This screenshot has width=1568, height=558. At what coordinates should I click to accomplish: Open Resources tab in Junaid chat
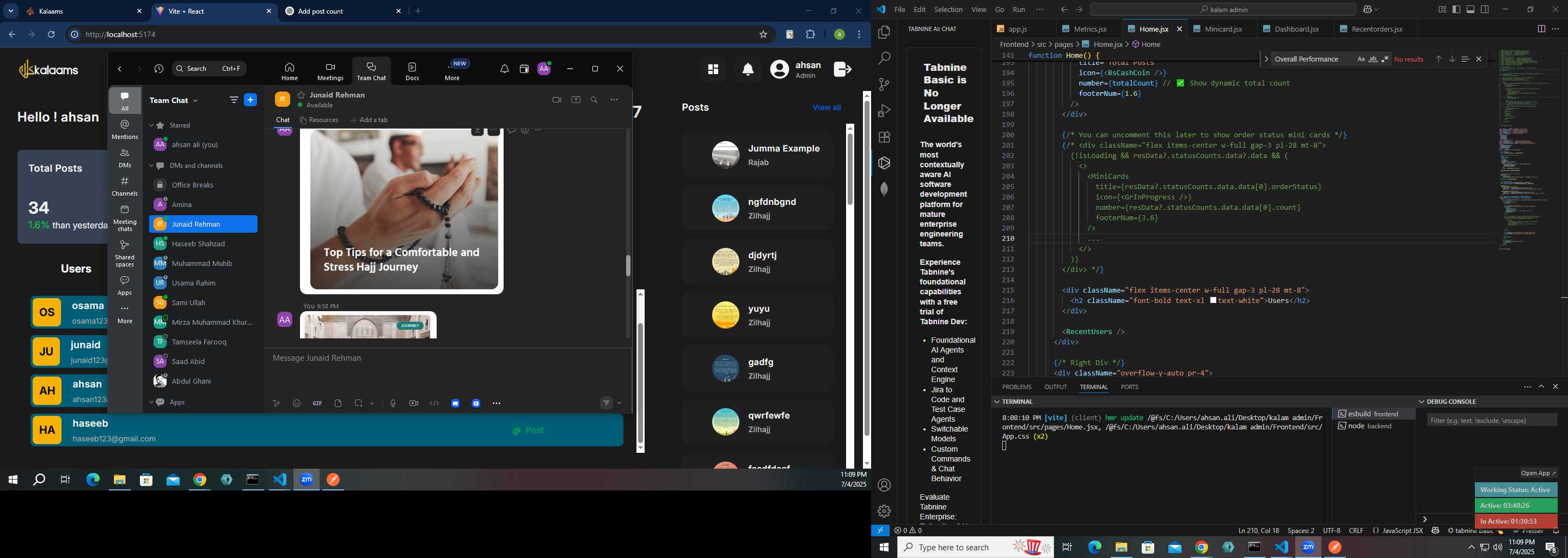[x=319, y=120]
